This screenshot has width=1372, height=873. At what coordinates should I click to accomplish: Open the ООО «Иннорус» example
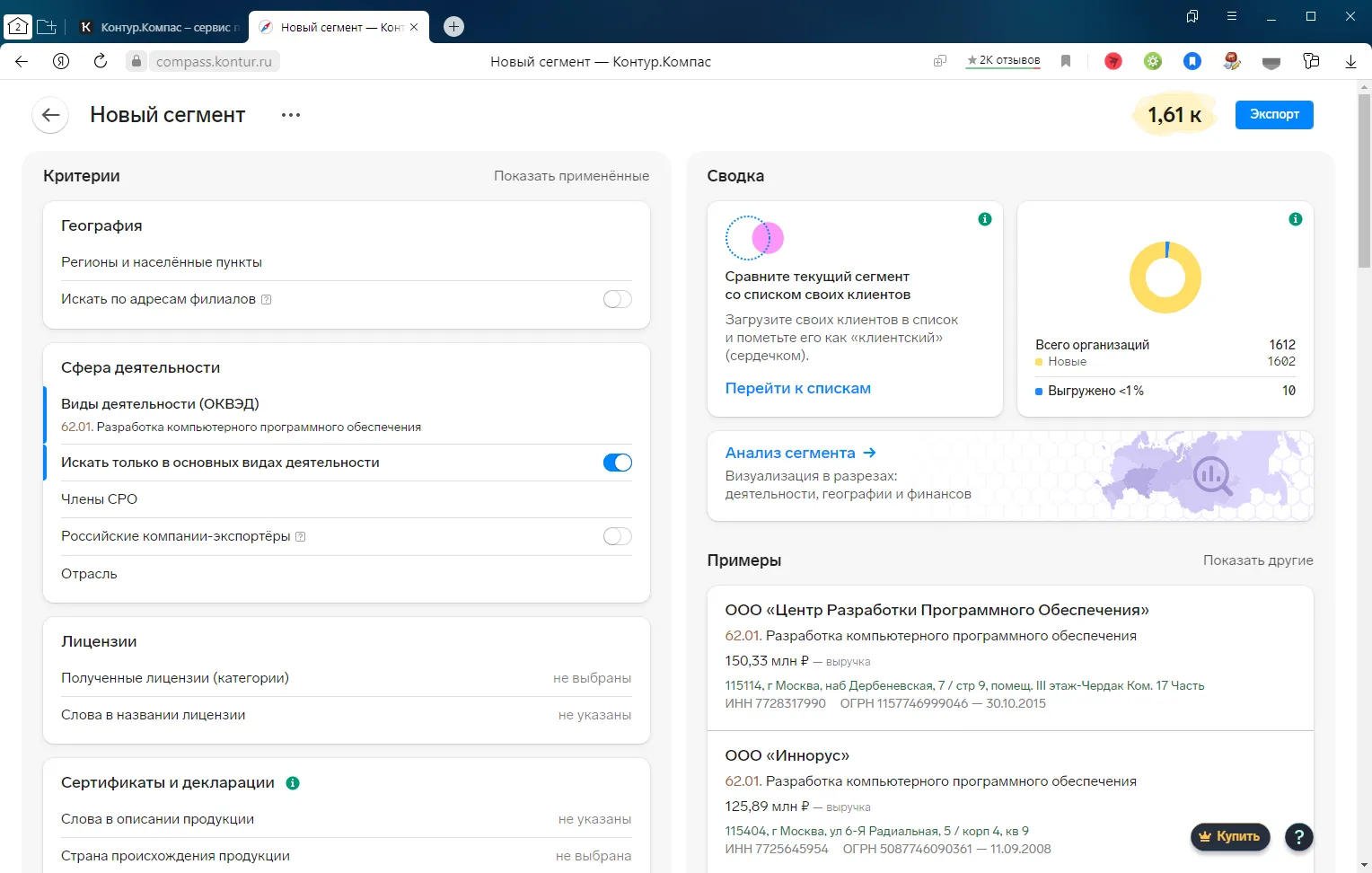coord(787,755)
